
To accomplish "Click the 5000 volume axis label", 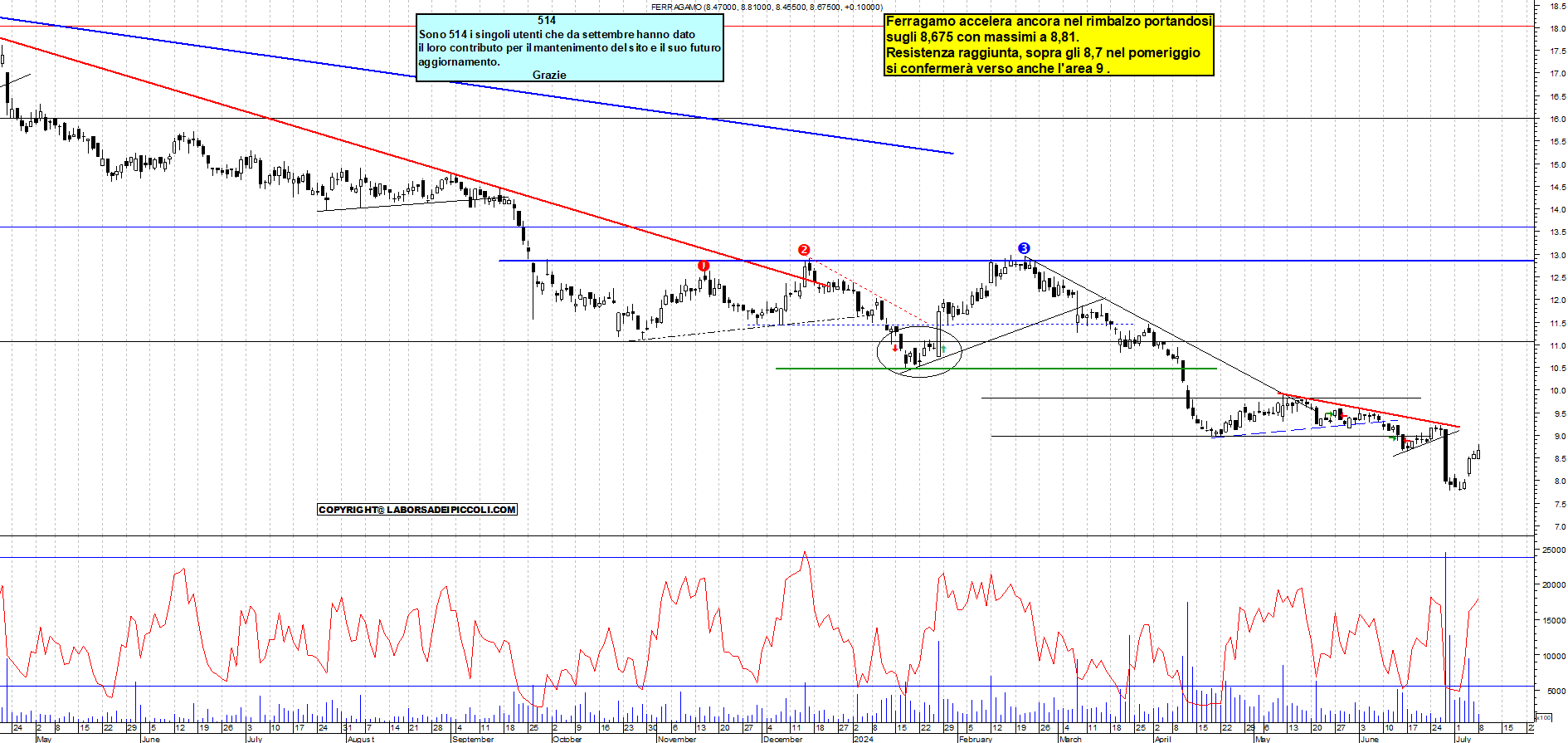I will pyautogui.click(x=1556, y=691).
